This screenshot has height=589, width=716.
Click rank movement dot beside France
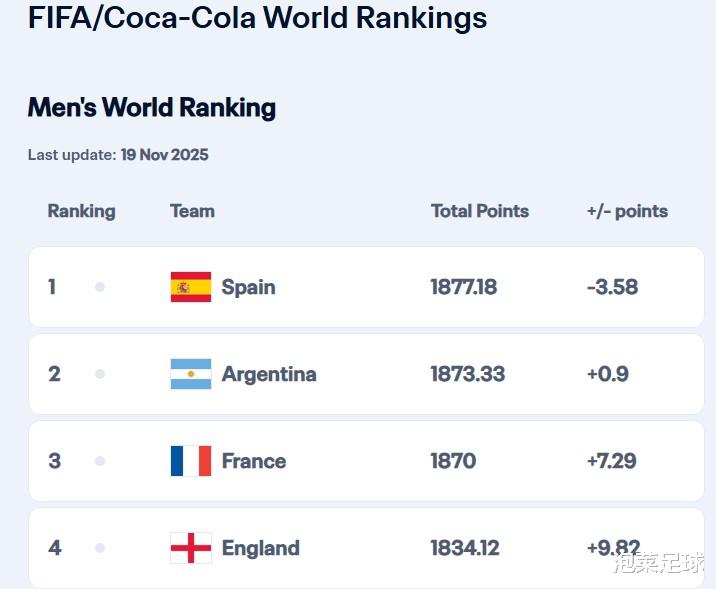pyautogui.click(x=100, y=461)
